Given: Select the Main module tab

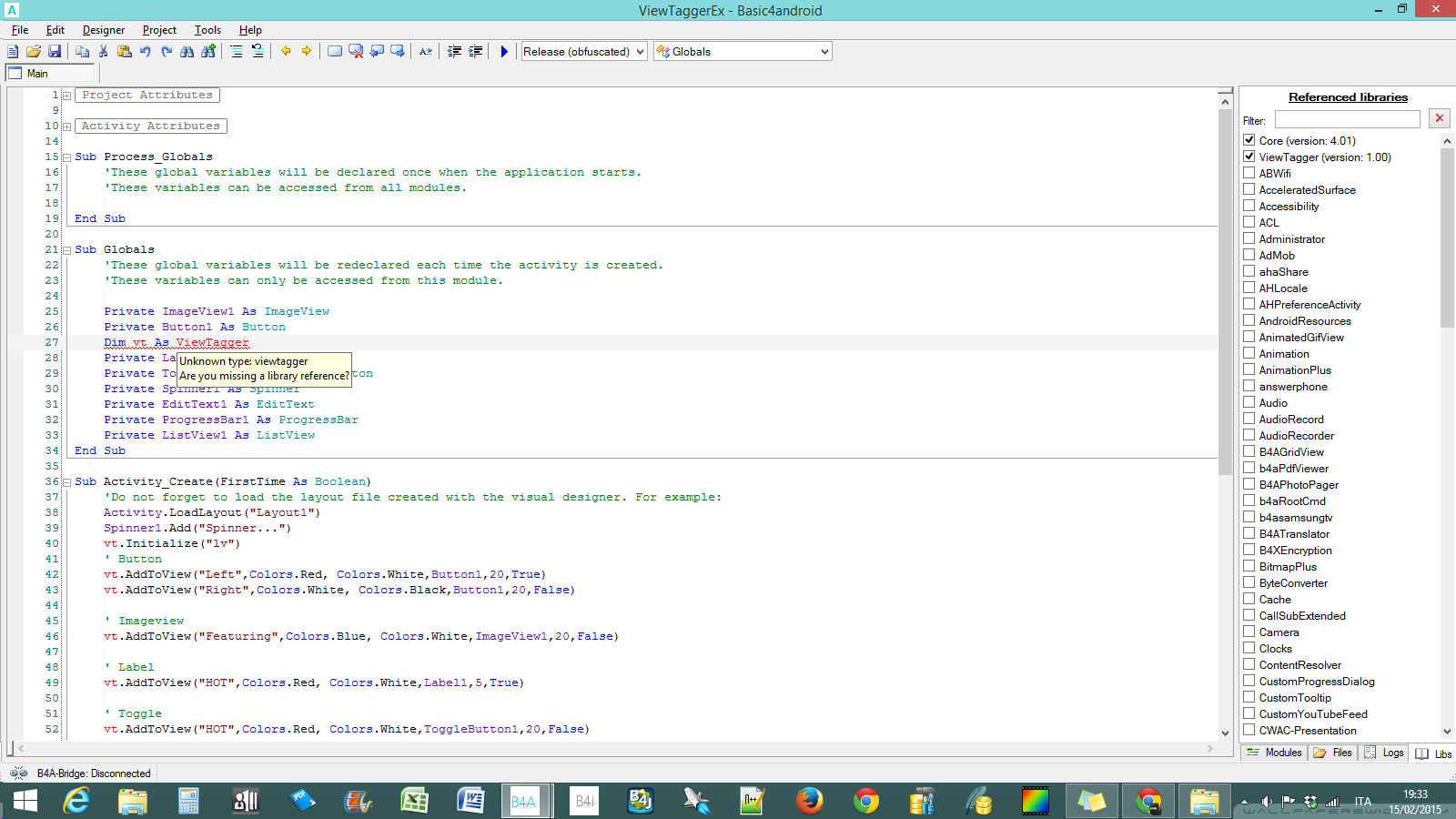Looking at the screenshot, I should pos(51,74).
